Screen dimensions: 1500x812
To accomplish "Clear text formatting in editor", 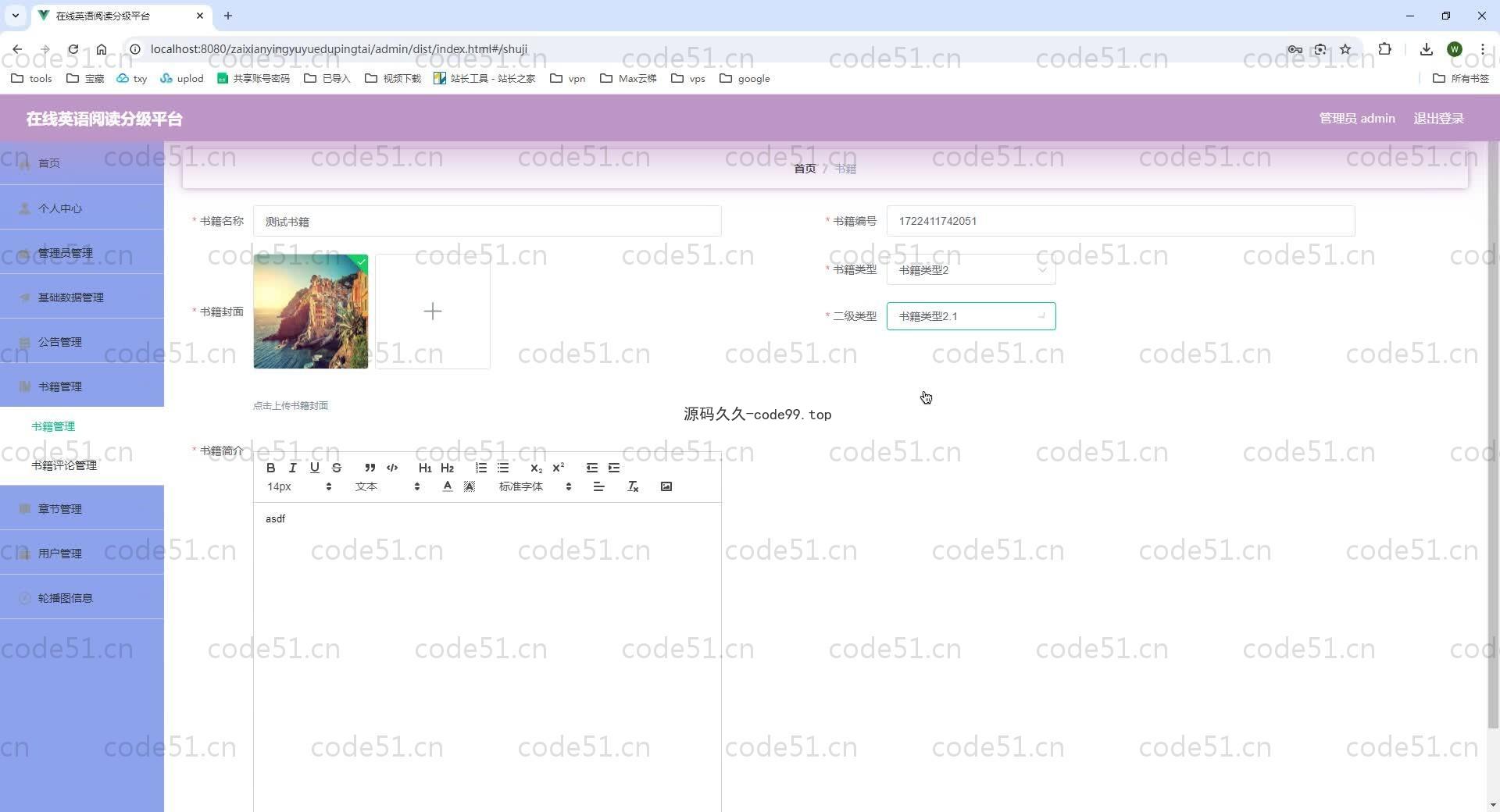I will click(633, 486).
